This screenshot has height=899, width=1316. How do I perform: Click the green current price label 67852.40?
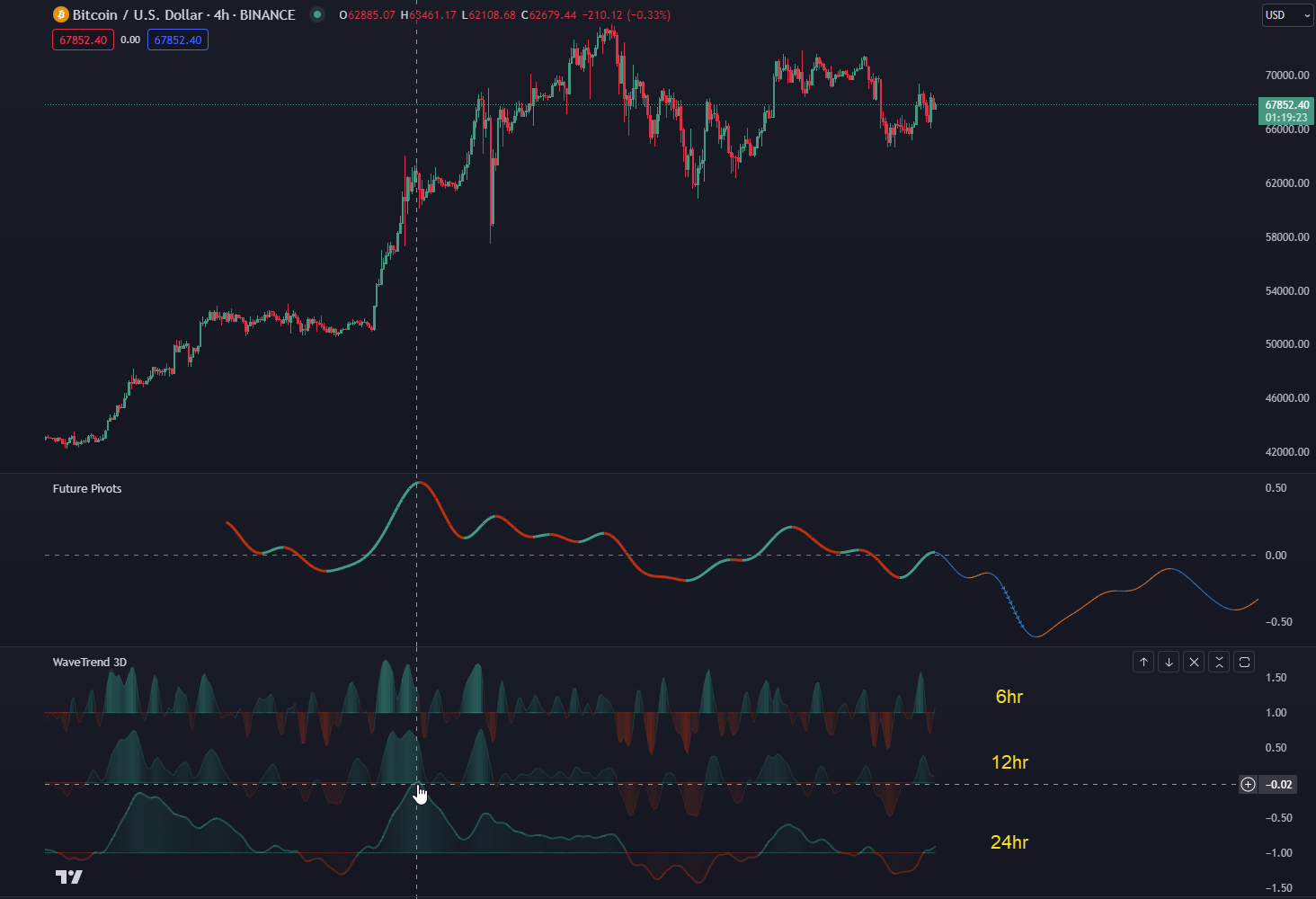click(1286, 105)
